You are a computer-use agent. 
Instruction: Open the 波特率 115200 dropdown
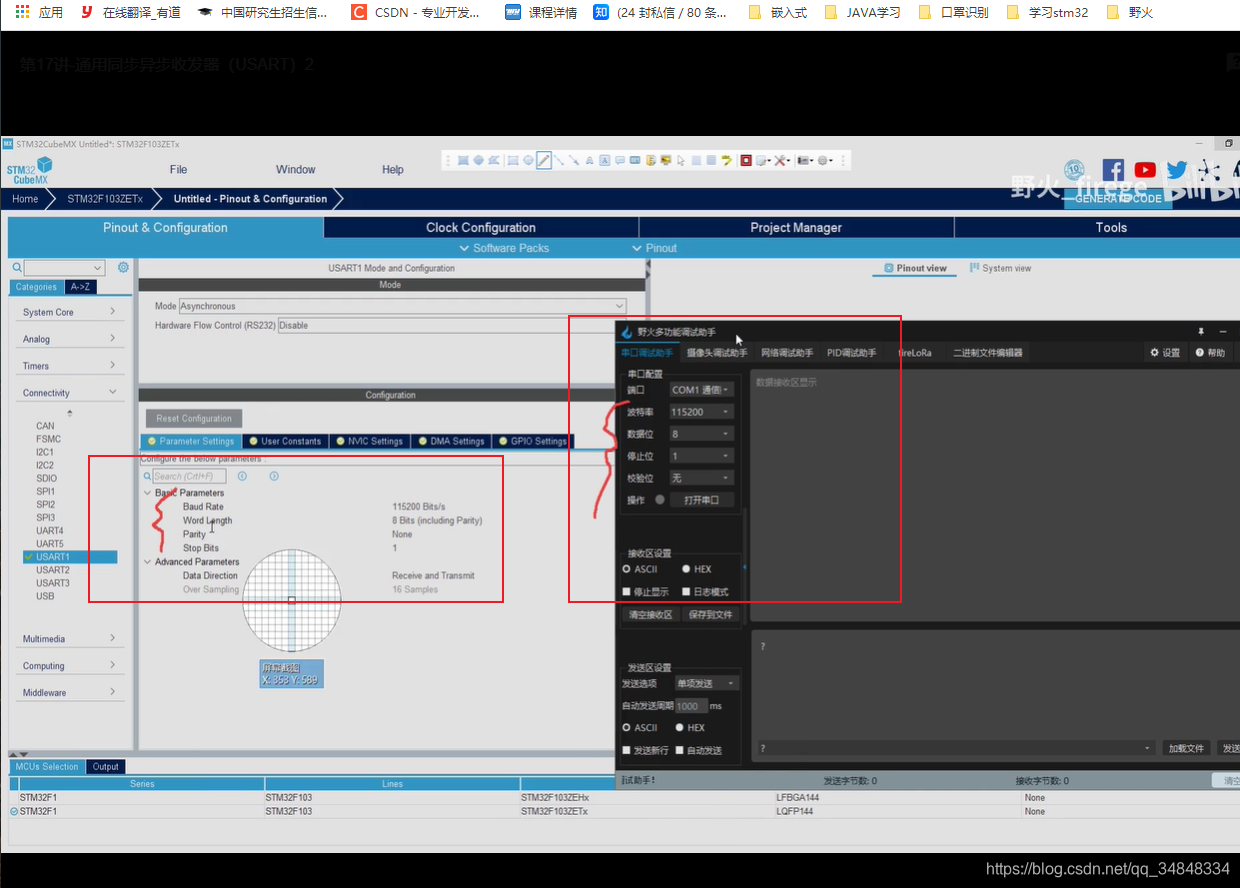(701, 412)
